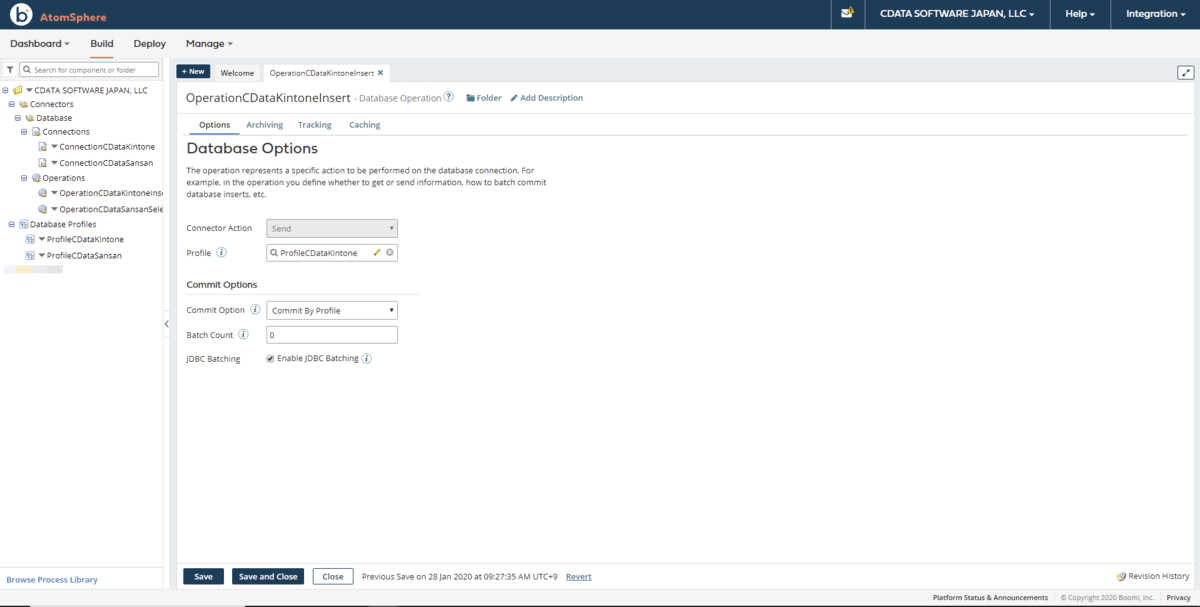Click the Close button in bottom bar
Viewport: 1200px width, 607px height.
click(333, 577)
